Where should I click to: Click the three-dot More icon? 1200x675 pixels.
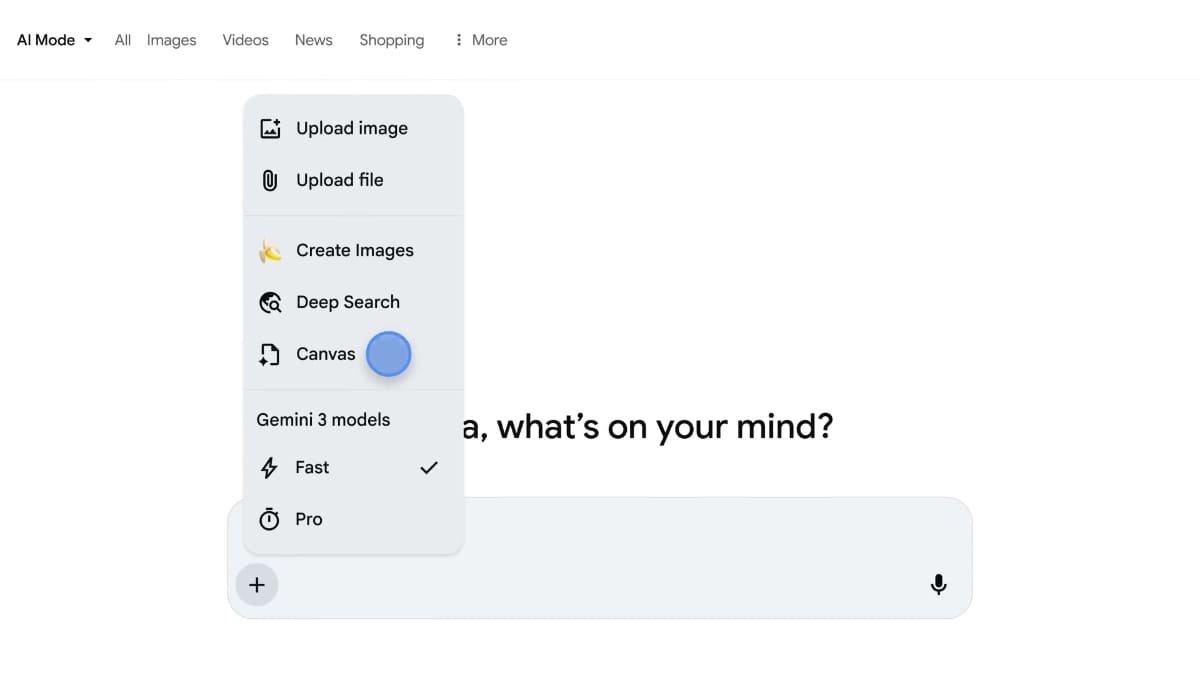tap(459, 40)
